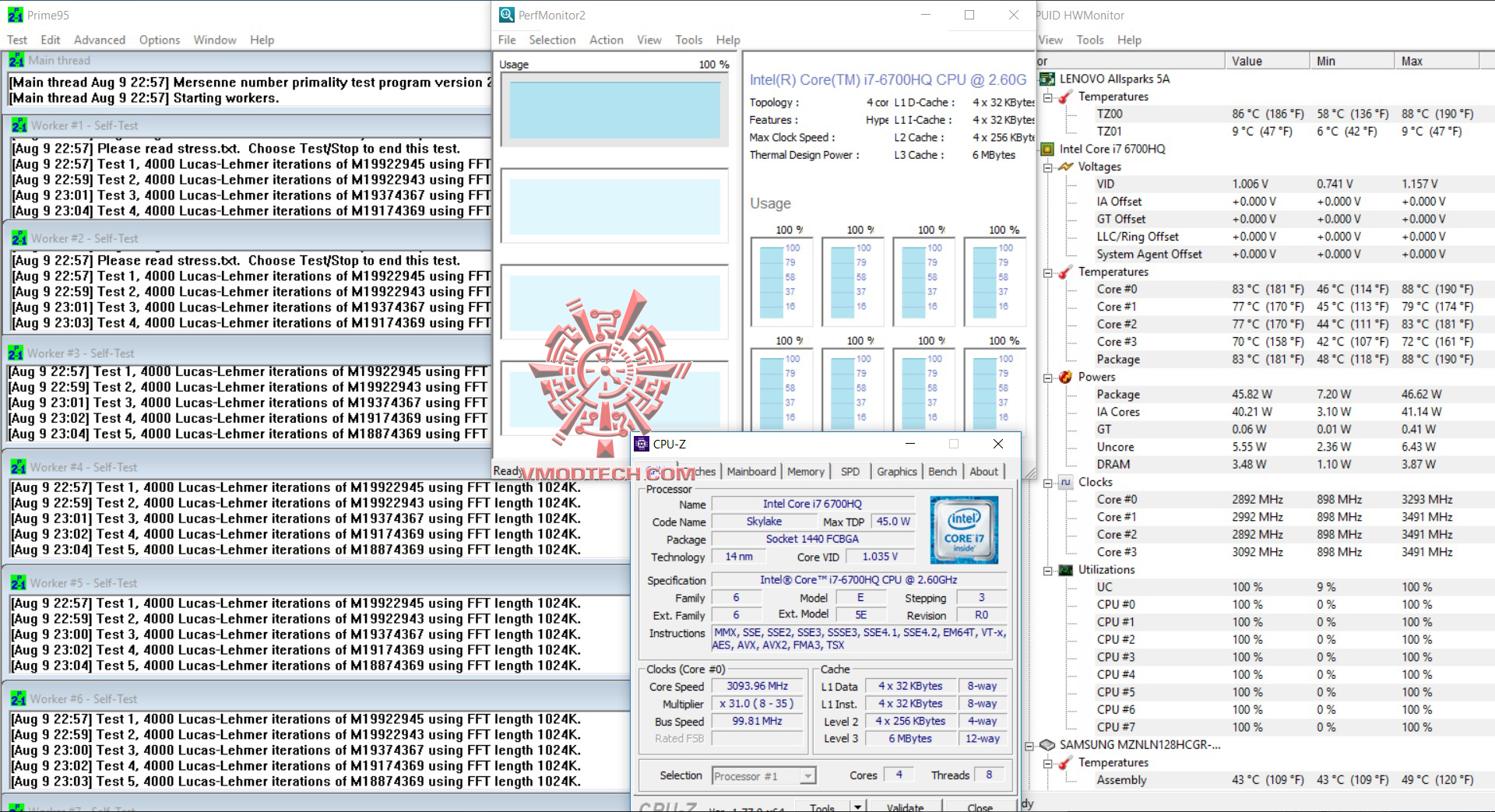Click the LENOVO Allsparks 5A motherboard icon
Image resolution: width=1495 pixels, height=812 pixels.
pos(1047,79)
